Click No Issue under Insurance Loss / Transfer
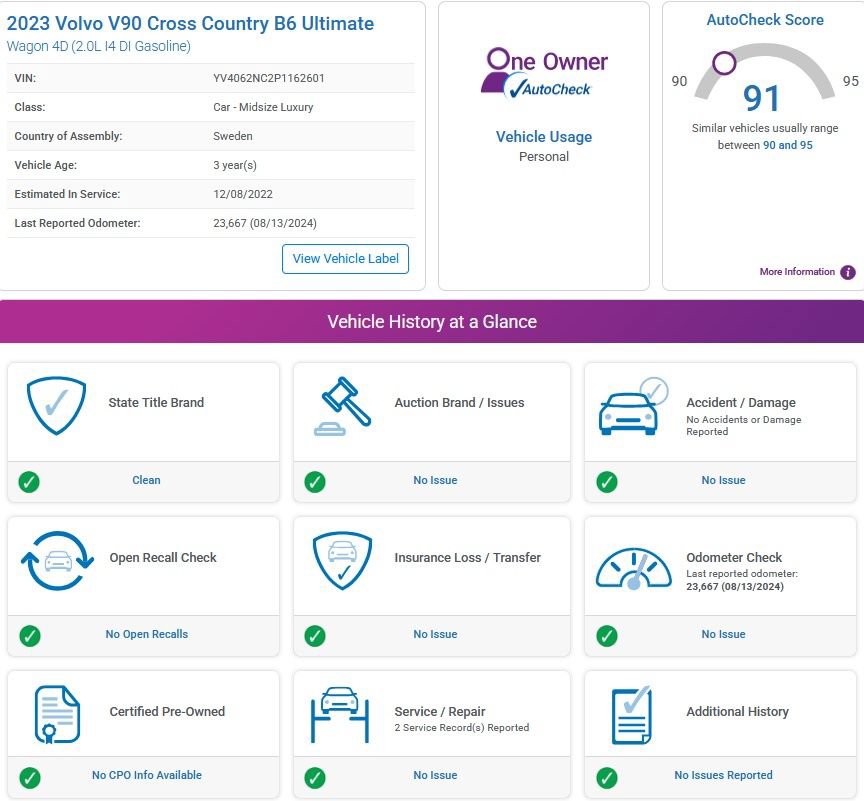864x801 pixels. tap(435, 635)
